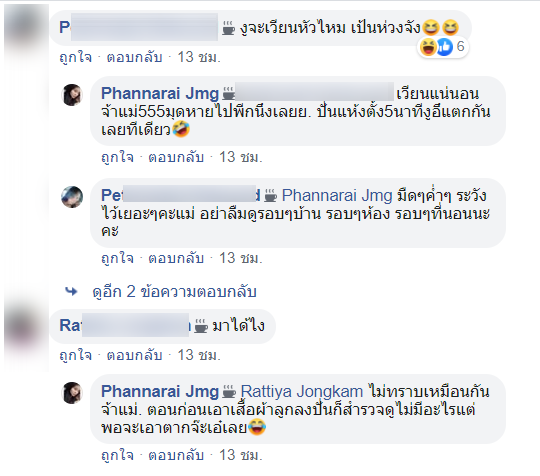
Task: Open Phannarai Jmg mention in Pe's reply
Action: [x=337, y=196]
